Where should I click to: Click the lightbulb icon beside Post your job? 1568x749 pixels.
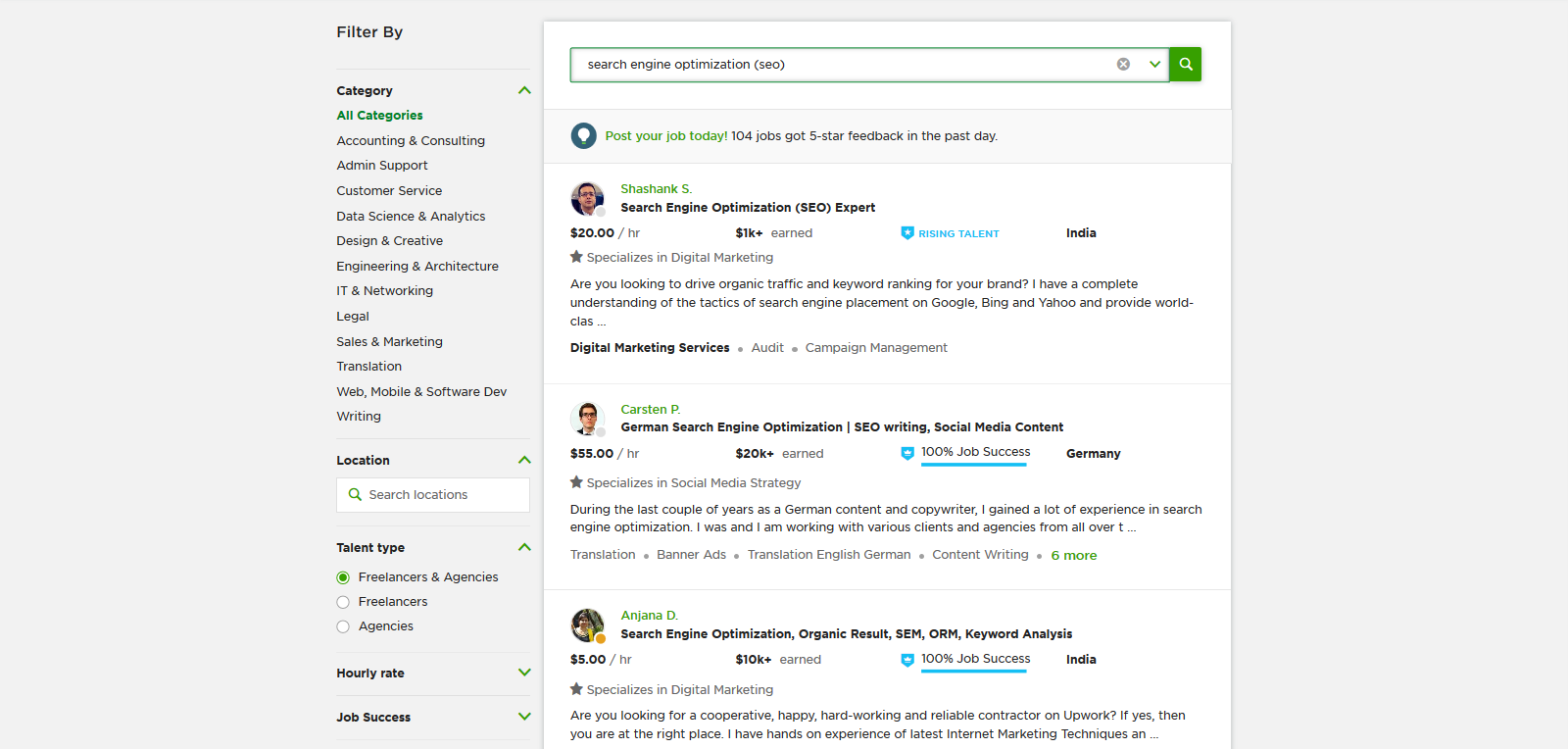click(583, 136)
